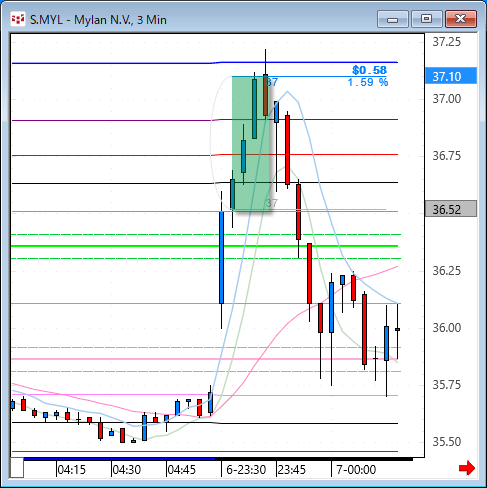Image resolution: width=487 pixels, height=488 pixels.
Task: Click the 36.00 price axis label
Action: 447,328
